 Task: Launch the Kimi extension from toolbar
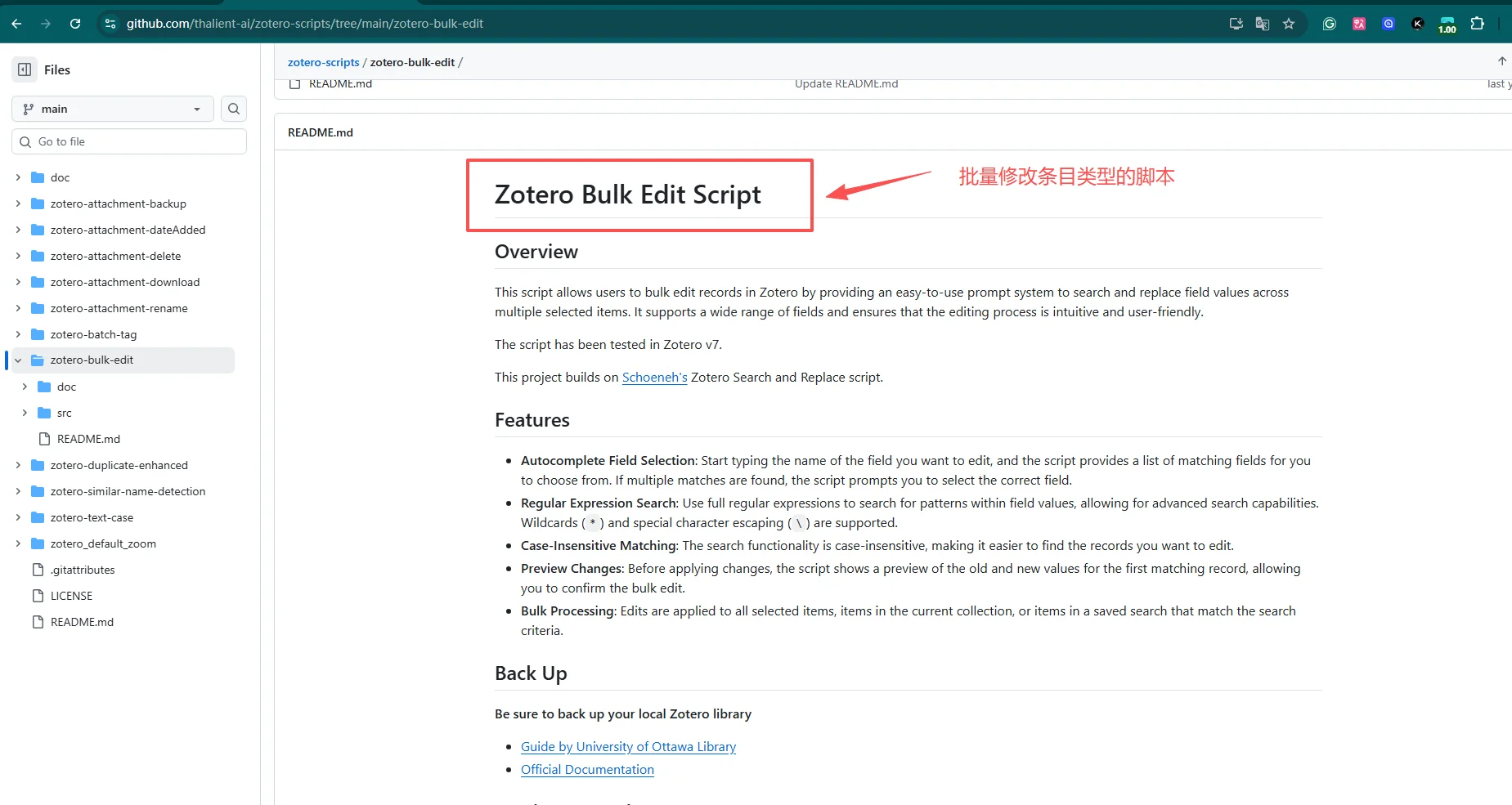(x=1417, y=24)
